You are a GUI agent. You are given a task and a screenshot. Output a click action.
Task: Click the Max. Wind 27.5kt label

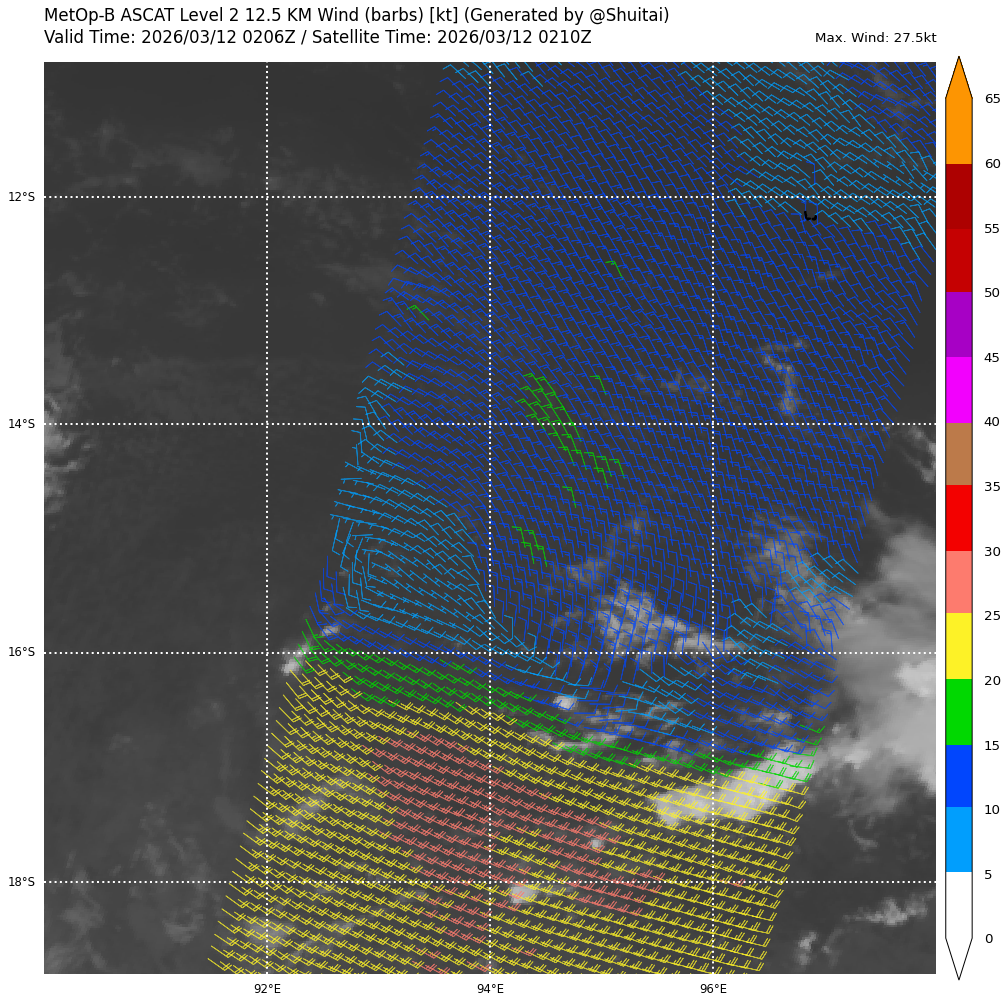coord(875,38)
